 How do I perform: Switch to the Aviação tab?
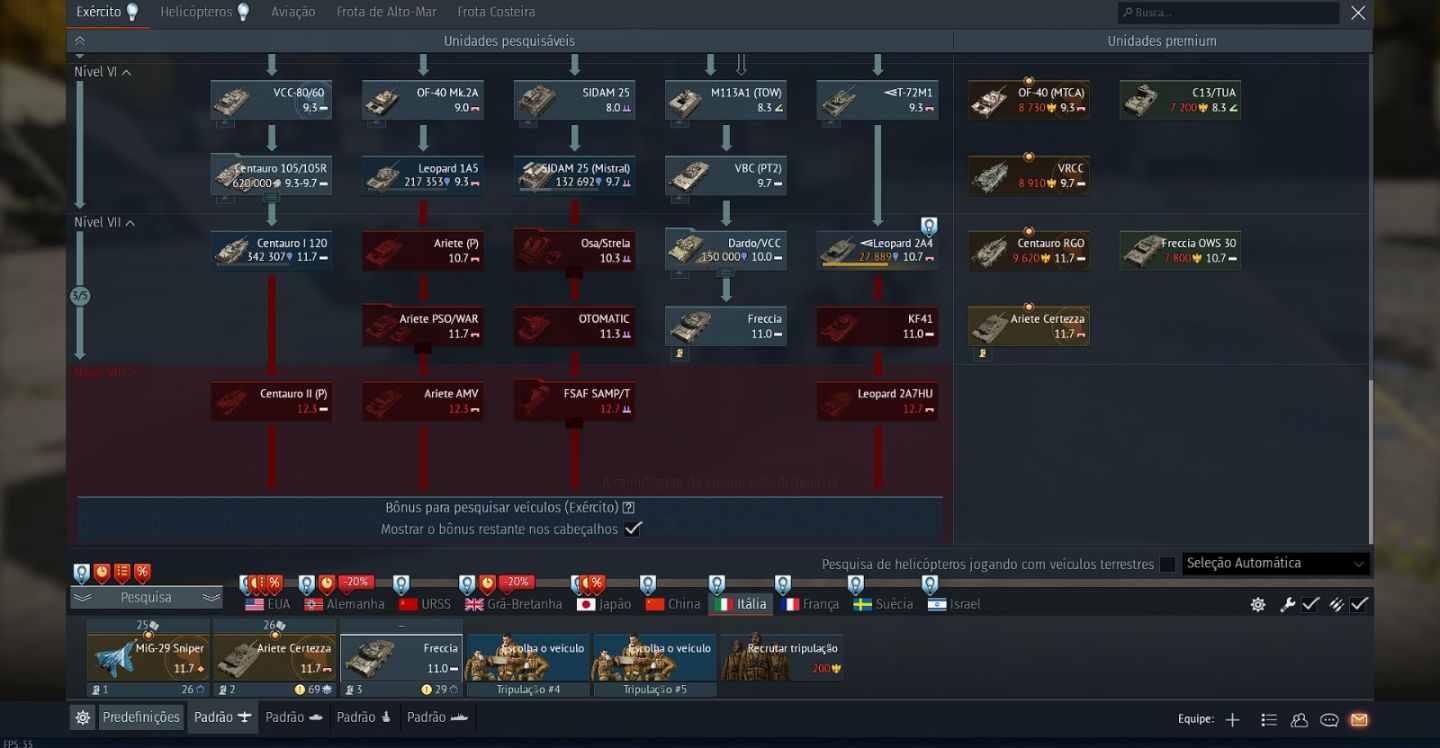(293, 12)
